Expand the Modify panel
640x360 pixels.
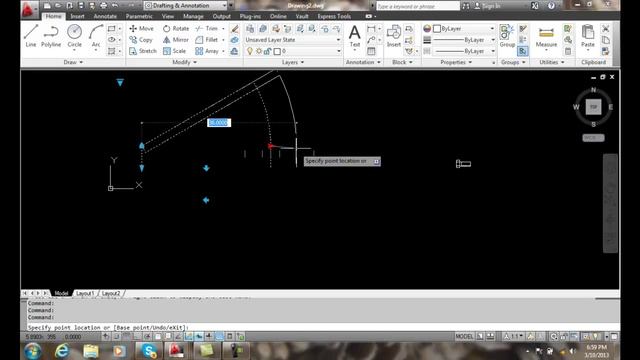[x=184, y=62]
